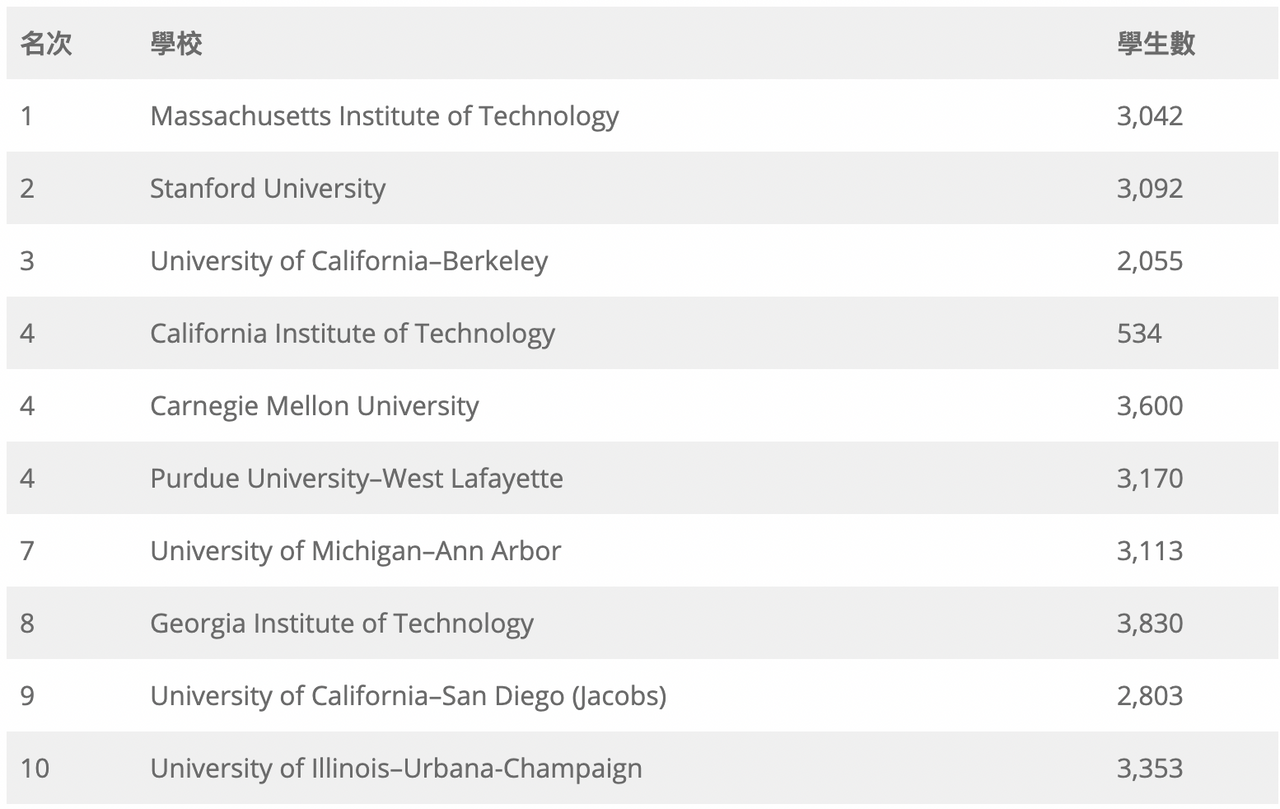Click University of Illinois–Urbana-Champaign
The image size is (1280, 809).
396,769
